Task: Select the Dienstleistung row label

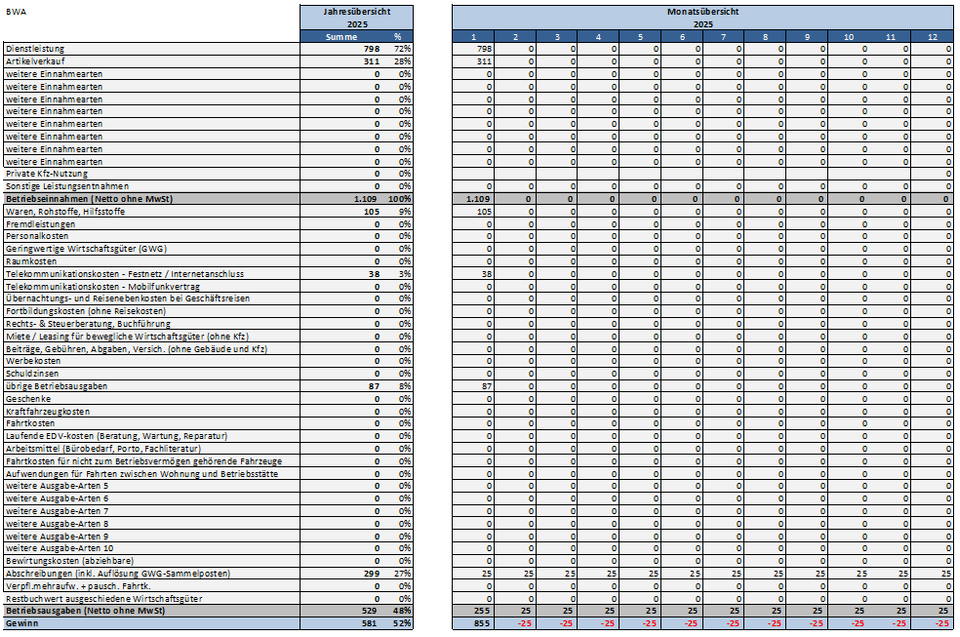Action: point(35,49)
